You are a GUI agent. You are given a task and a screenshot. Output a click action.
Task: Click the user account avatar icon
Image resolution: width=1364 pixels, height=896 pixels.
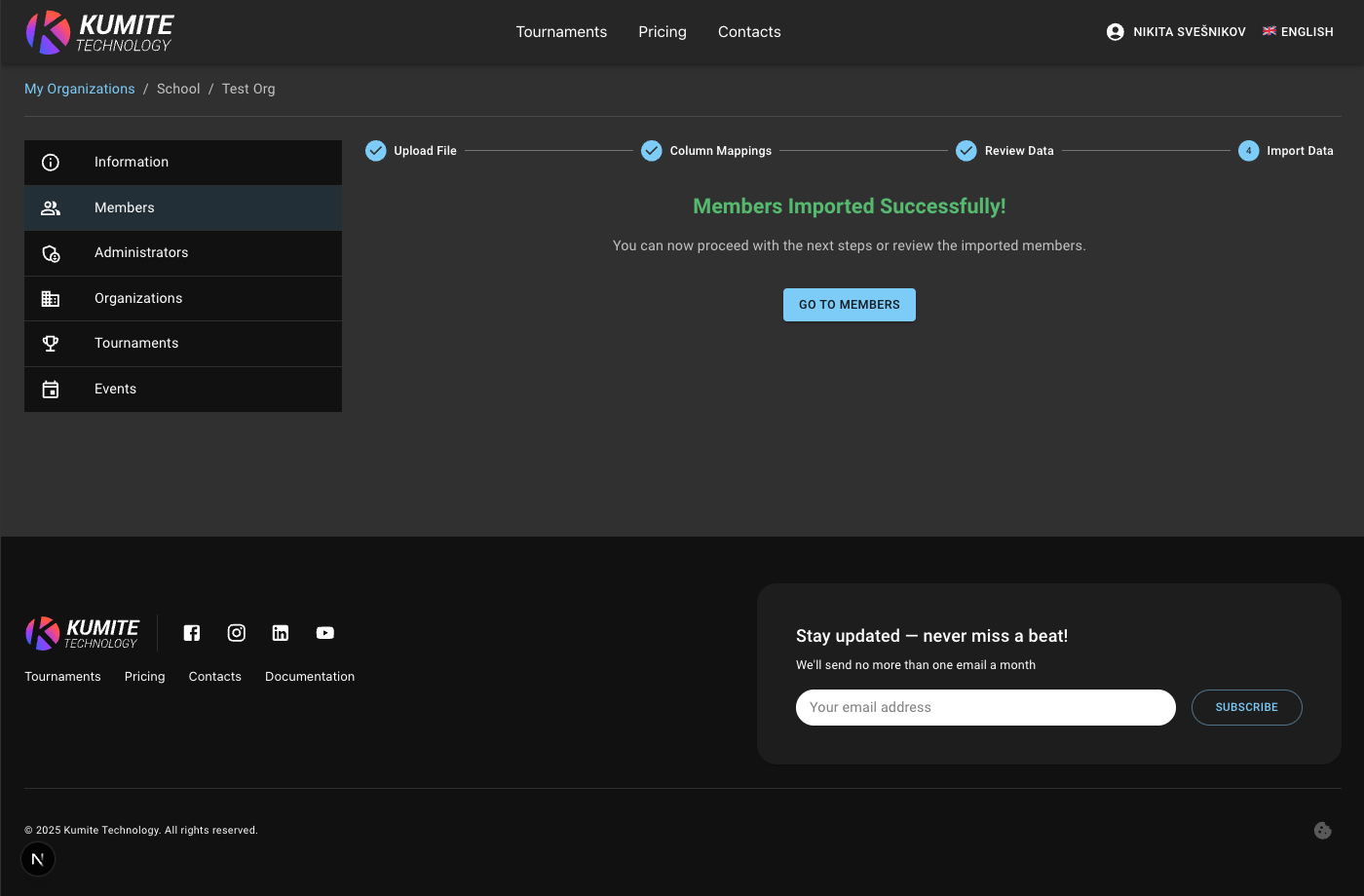(1116, 32)
